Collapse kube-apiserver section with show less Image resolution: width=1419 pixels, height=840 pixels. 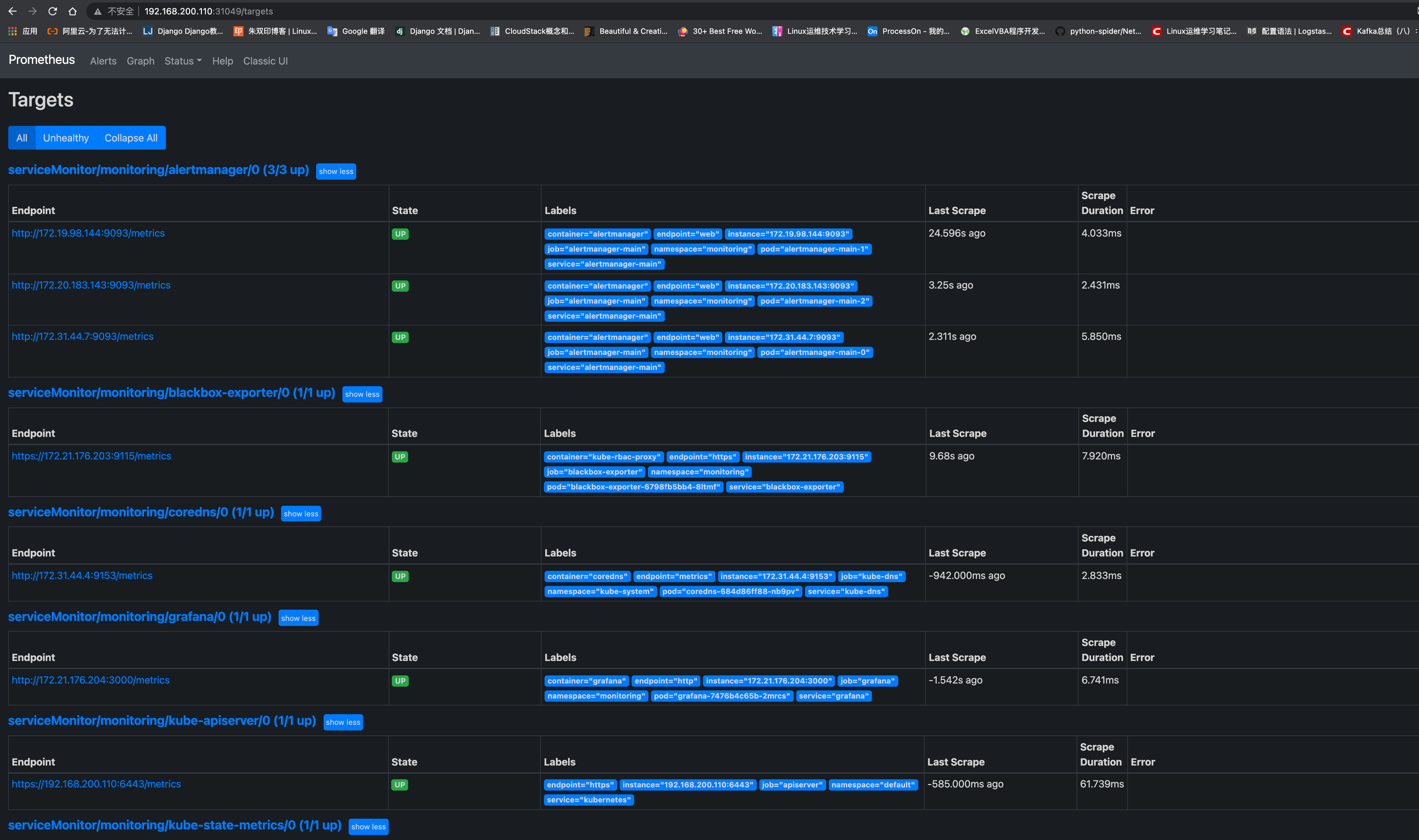pyautogui.click(x=343, y=722)
